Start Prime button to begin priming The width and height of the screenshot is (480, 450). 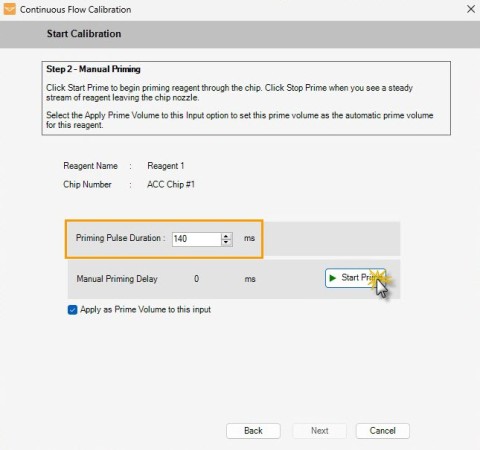point(355,278)
